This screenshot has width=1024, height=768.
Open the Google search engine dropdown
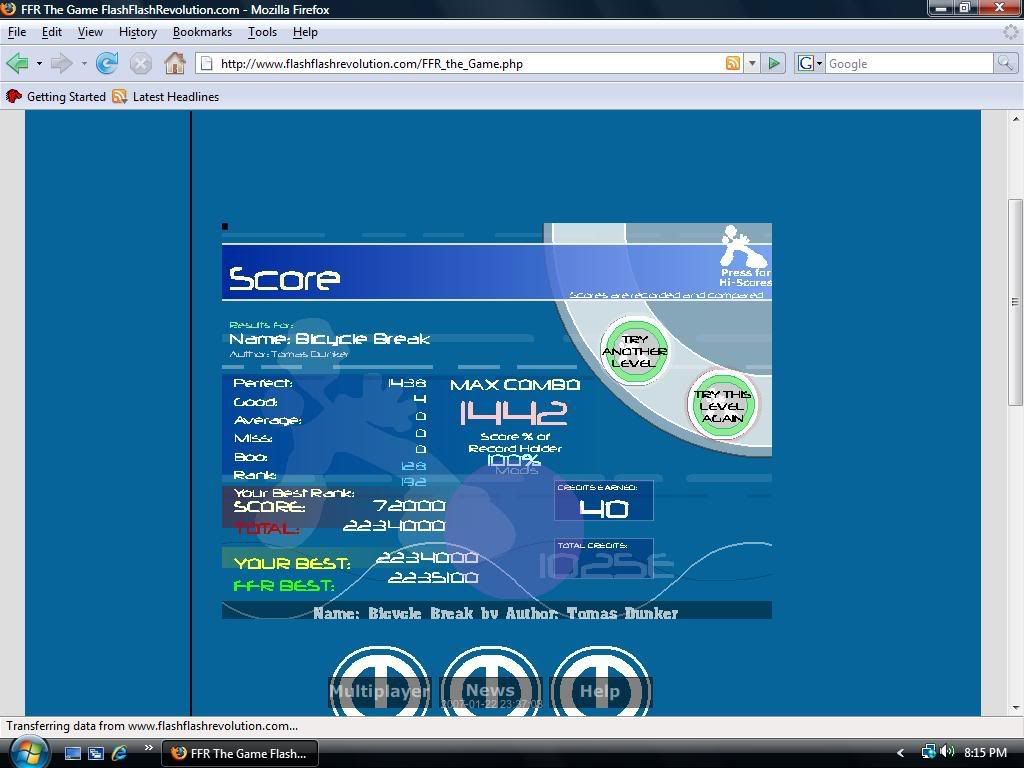809,64
